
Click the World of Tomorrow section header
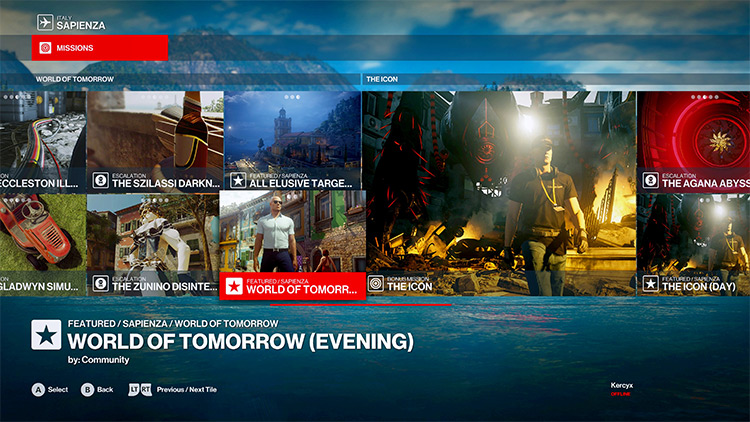75,79
